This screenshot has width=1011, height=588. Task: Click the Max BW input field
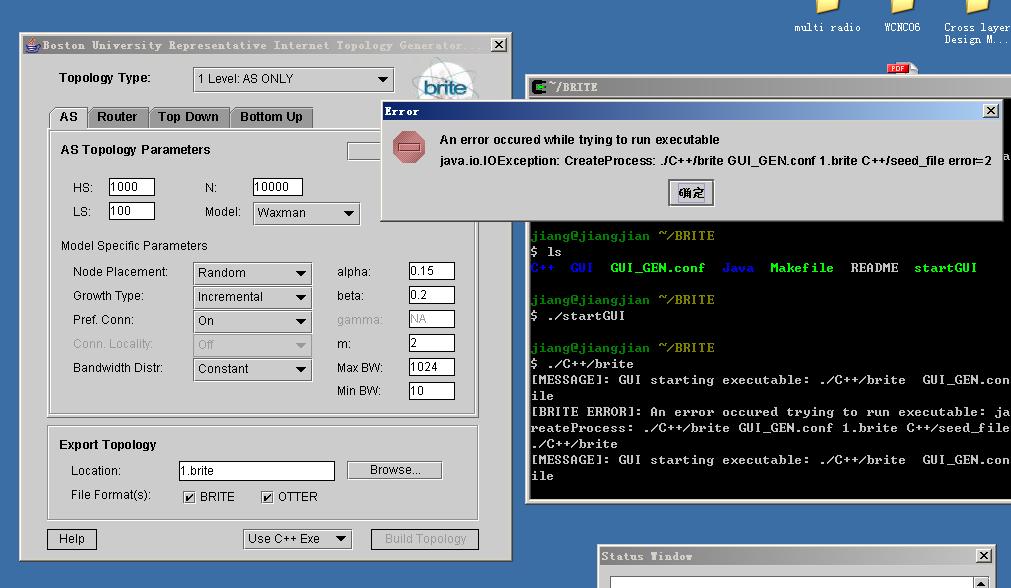pos(431,367)
